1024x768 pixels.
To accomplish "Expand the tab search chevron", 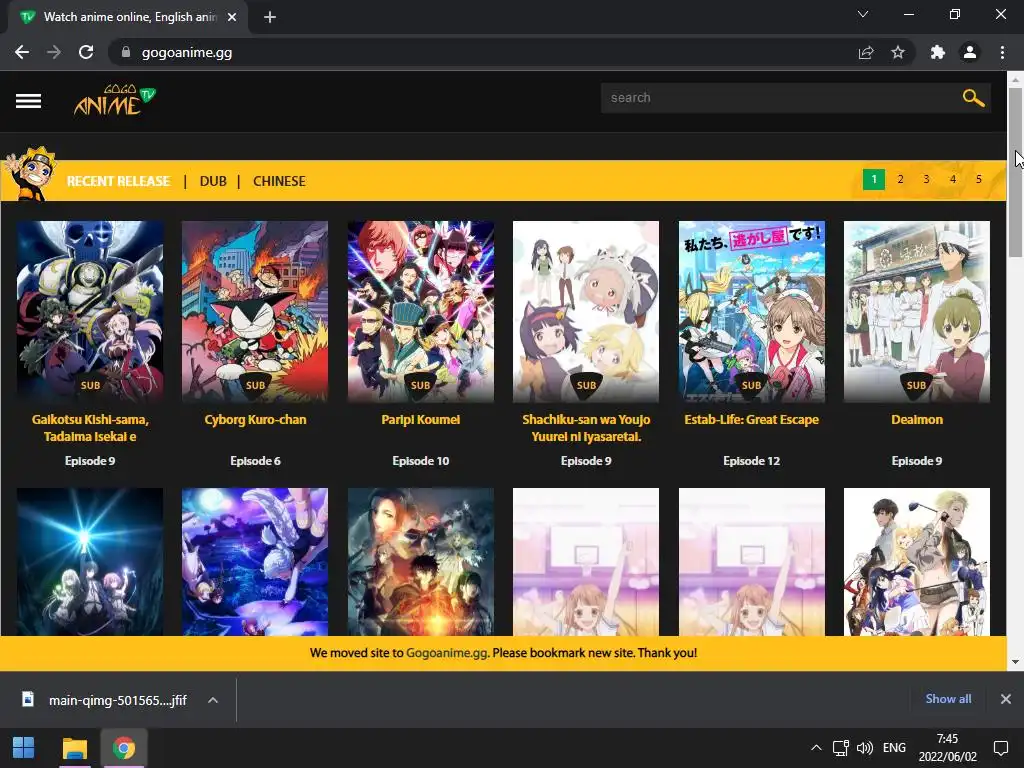I will (863, 14).
